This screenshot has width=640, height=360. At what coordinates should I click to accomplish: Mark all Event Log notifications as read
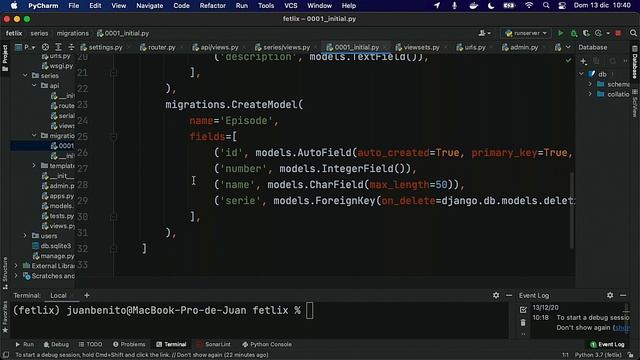coord(523,310)
